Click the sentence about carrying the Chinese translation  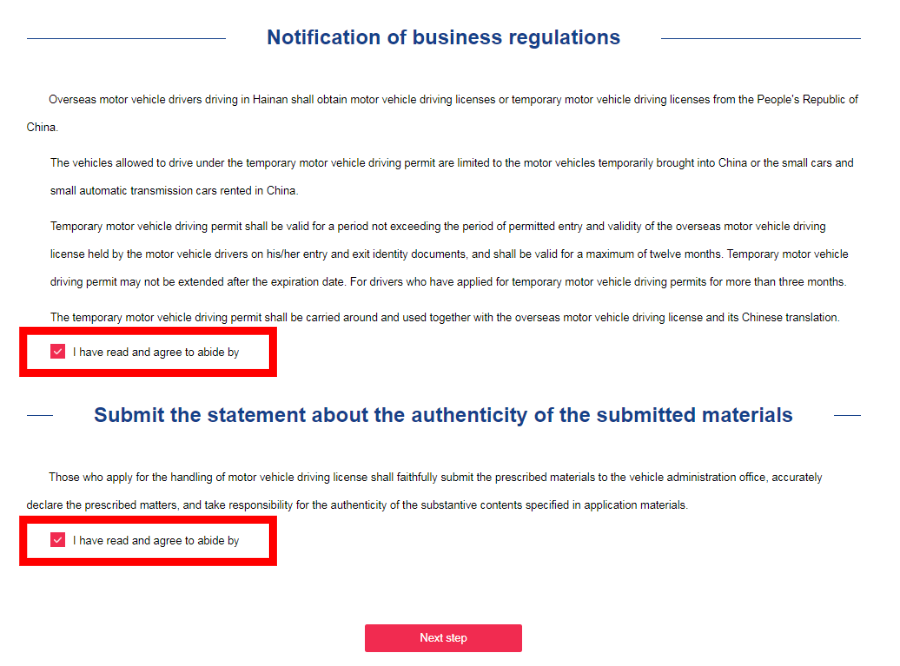445,317
